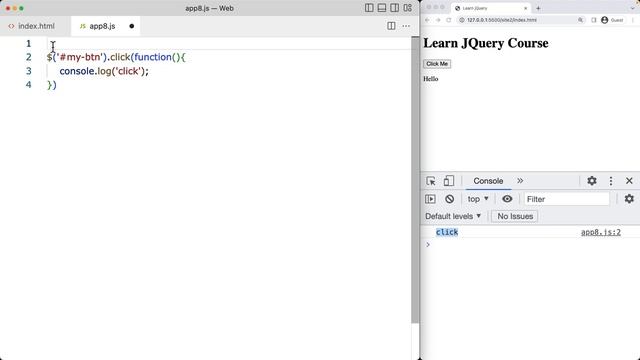Click the console prompt chevron

point(428,244)
